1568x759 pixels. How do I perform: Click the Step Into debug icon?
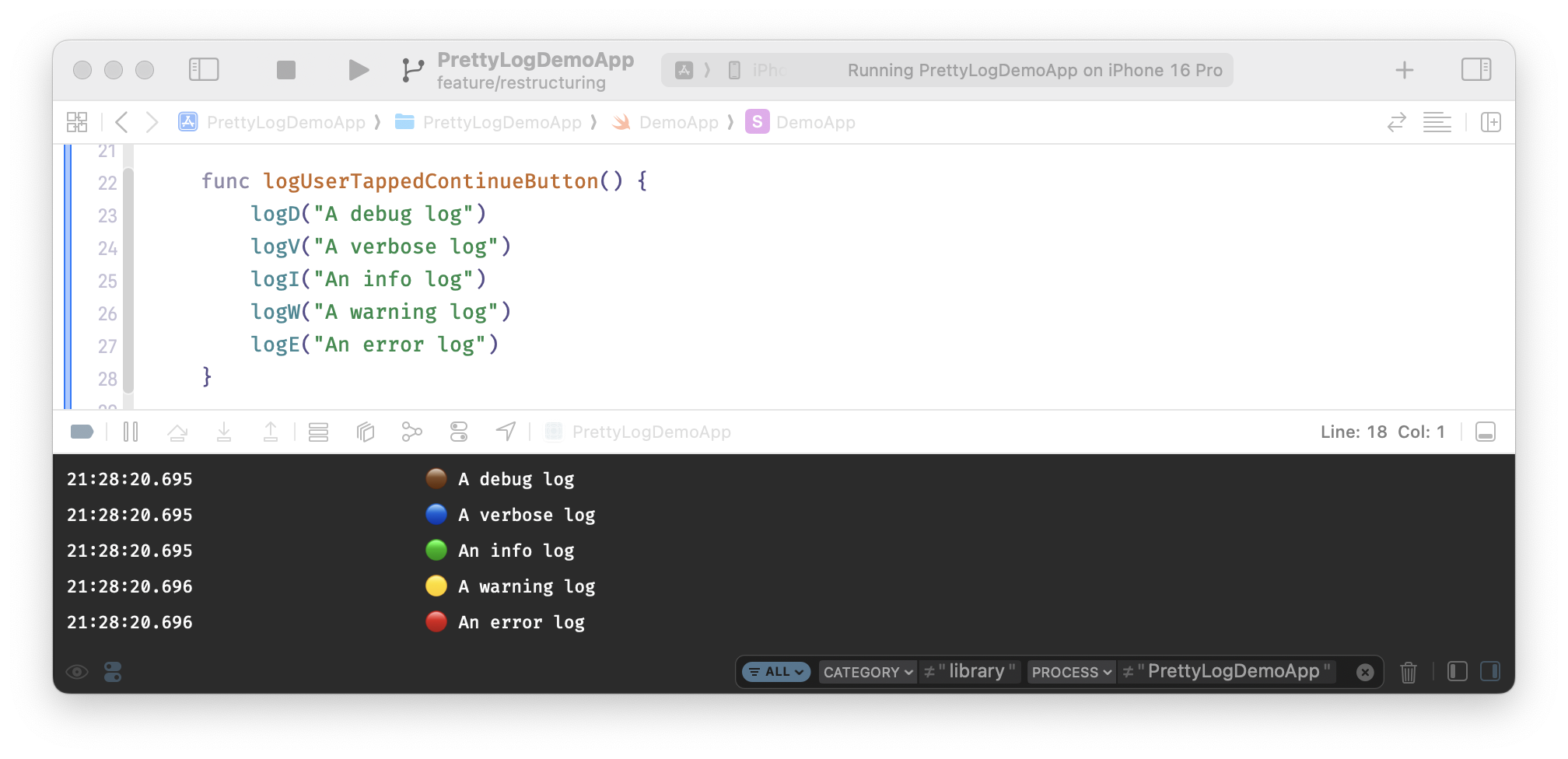click(x=224, y=432)
